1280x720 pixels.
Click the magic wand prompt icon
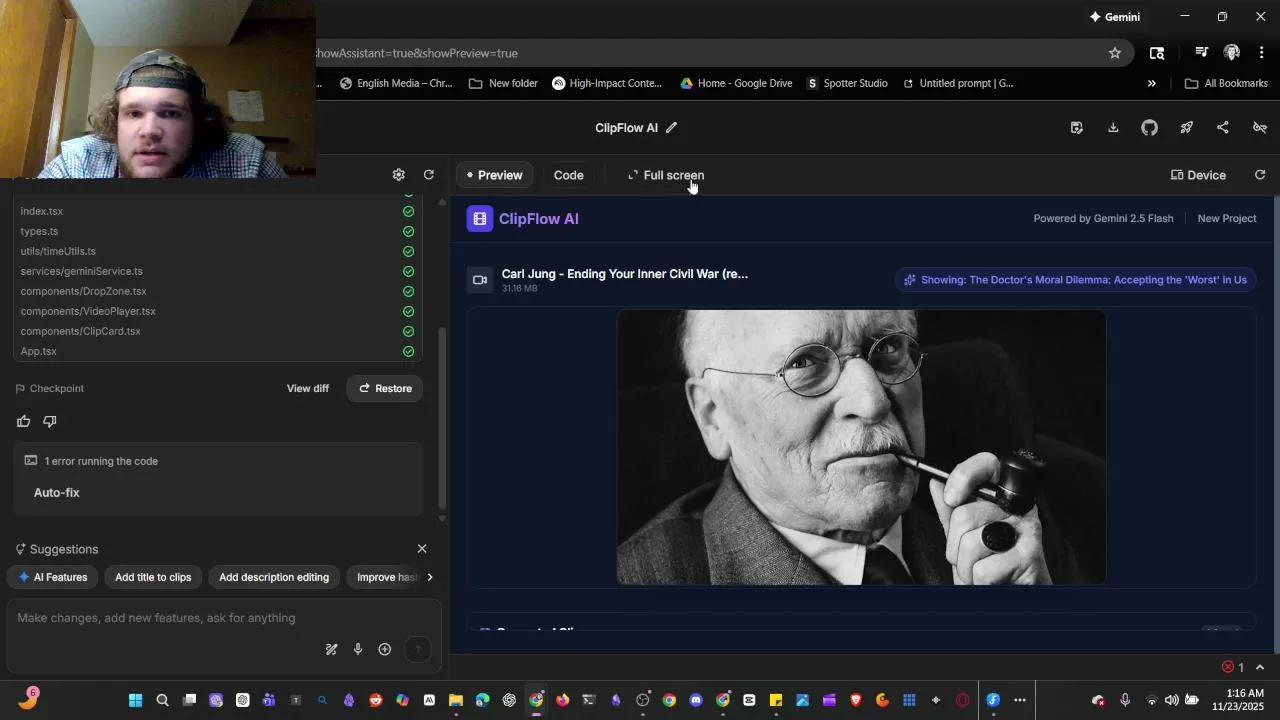331,649
